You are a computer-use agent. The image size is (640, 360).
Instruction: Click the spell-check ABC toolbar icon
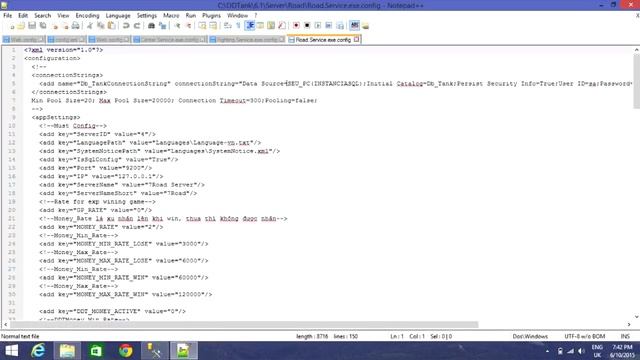pos(354,26)
